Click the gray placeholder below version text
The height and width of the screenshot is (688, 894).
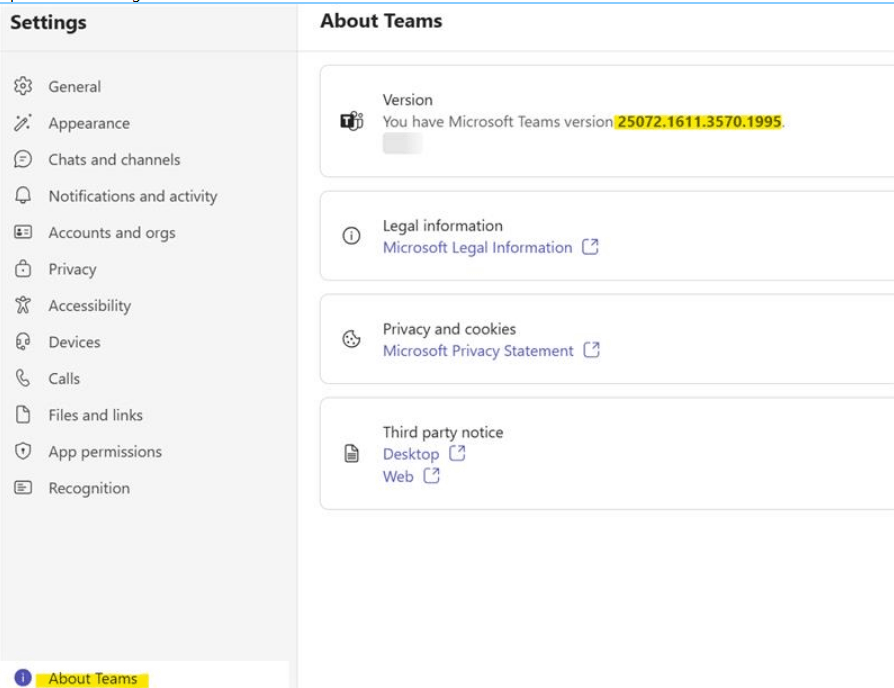(x=403, y=143)
